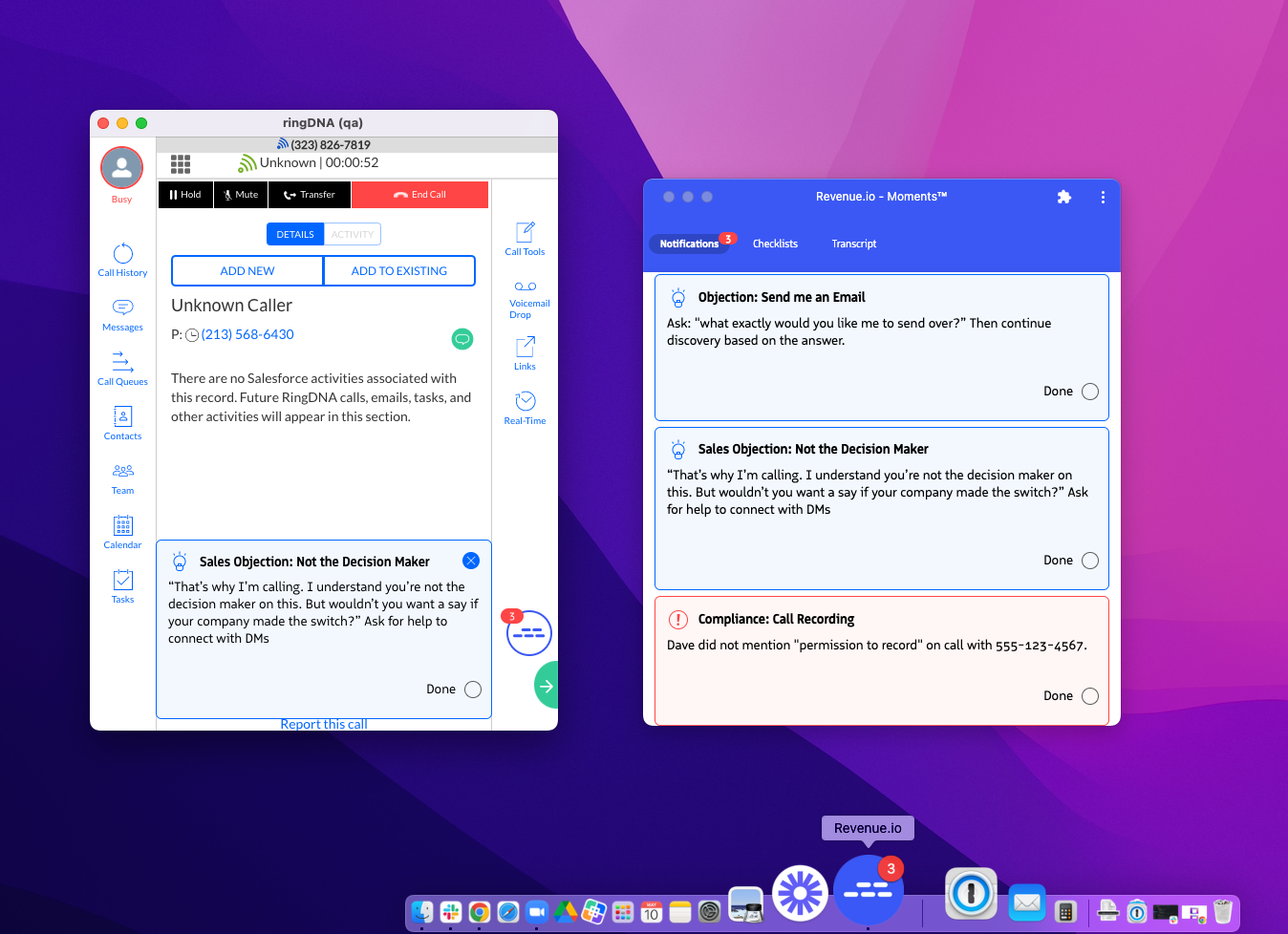This screenshot has width=1288, height=934.
Task: Select the DETAILS tab
Action: (295, 234)
